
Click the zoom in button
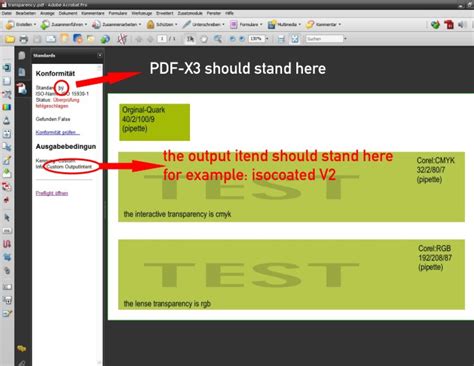point(242,39)
